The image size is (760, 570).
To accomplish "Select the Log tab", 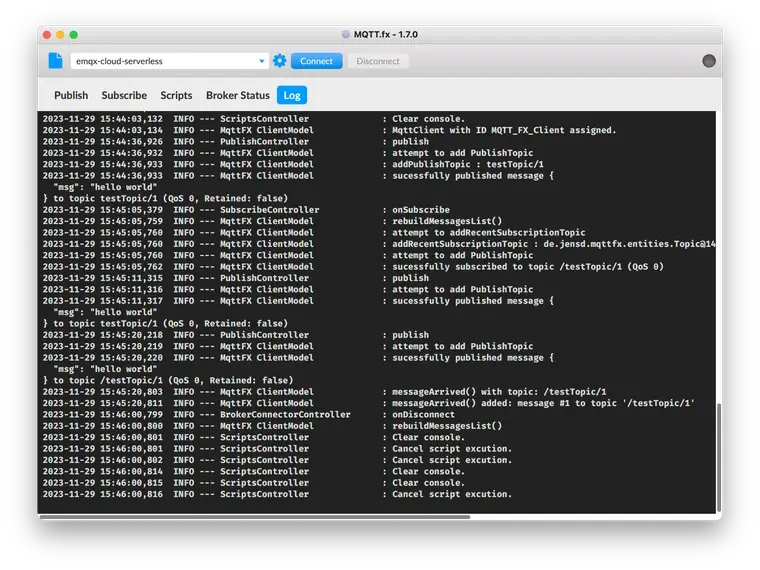I will click(x=292, y=95).
